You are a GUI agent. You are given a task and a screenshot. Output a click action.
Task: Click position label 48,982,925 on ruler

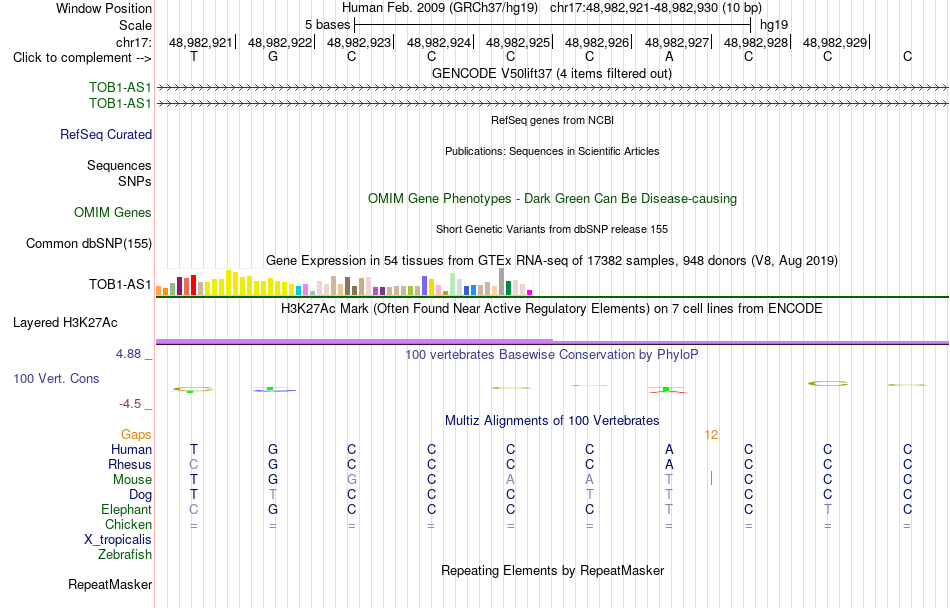(517, 42)
